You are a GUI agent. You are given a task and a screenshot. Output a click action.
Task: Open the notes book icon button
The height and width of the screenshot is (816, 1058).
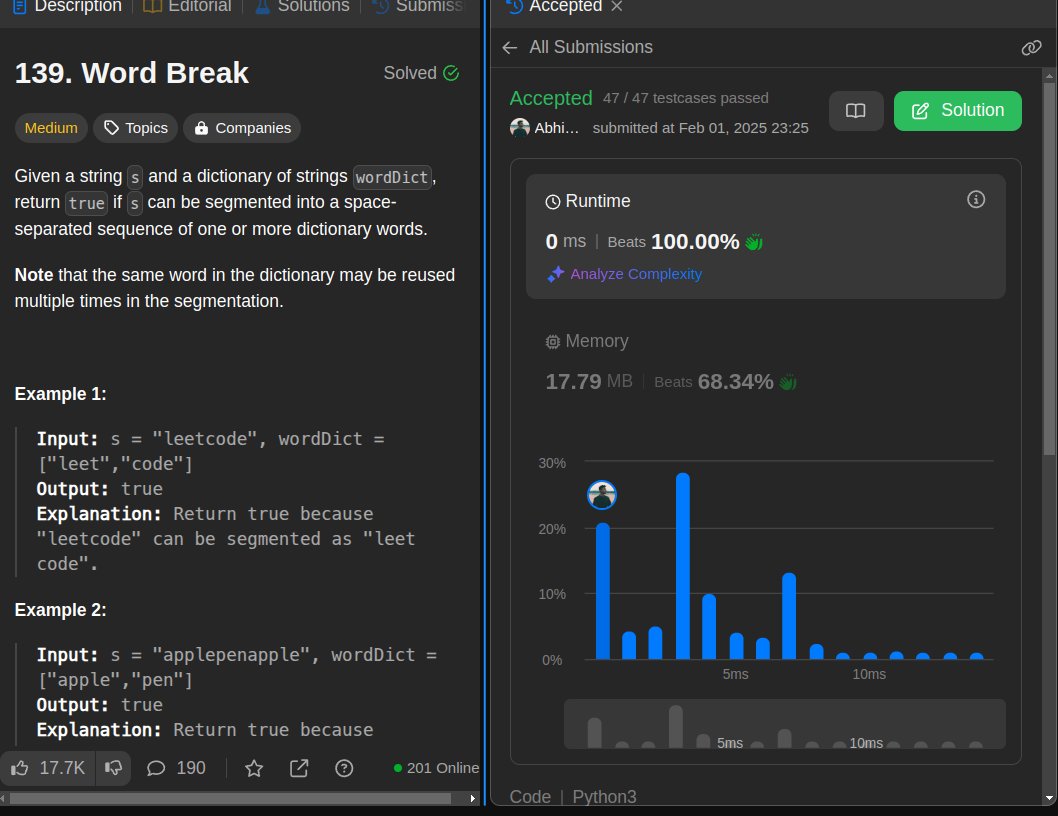click(x=856, y=111)
